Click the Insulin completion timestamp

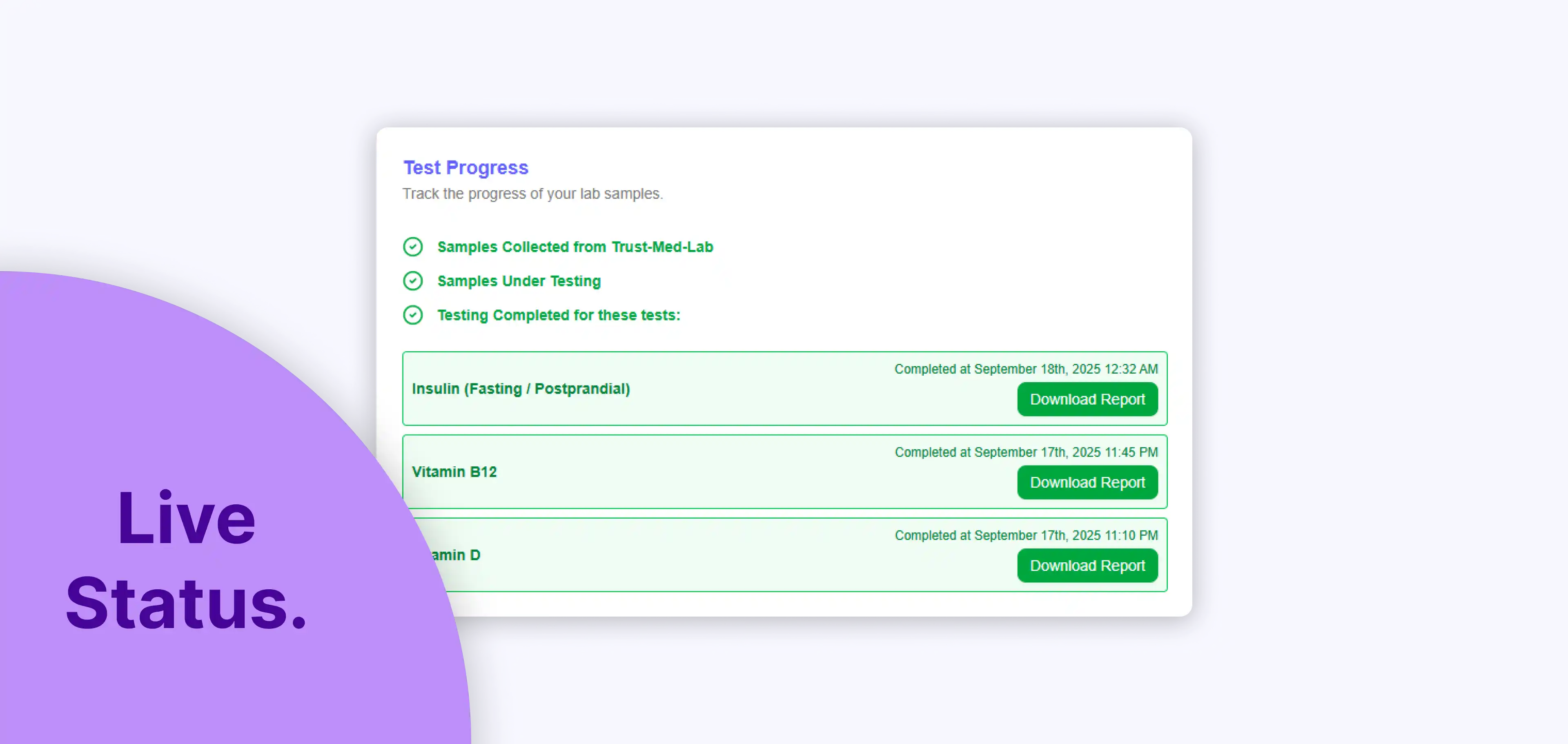click(1026, 369)
